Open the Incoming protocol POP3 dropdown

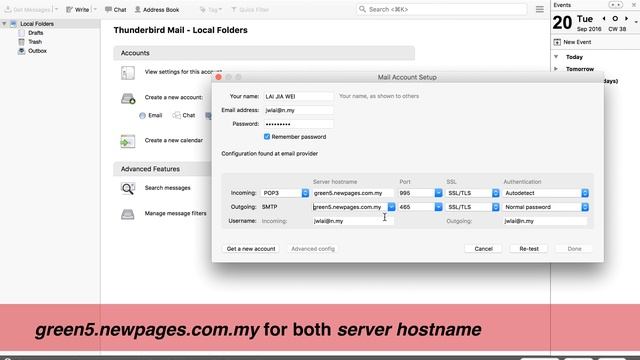285,193
